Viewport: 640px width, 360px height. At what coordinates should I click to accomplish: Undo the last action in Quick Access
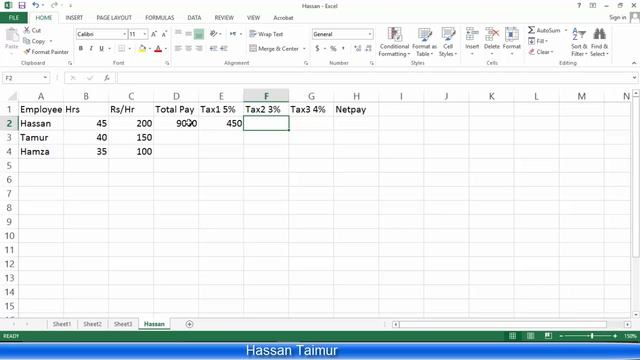[x=36, y=5]
